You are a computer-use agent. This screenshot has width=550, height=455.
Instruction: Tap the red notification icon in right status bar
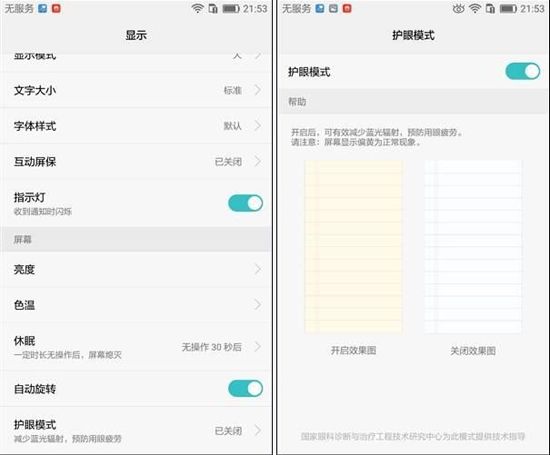[x=347, y=8]
